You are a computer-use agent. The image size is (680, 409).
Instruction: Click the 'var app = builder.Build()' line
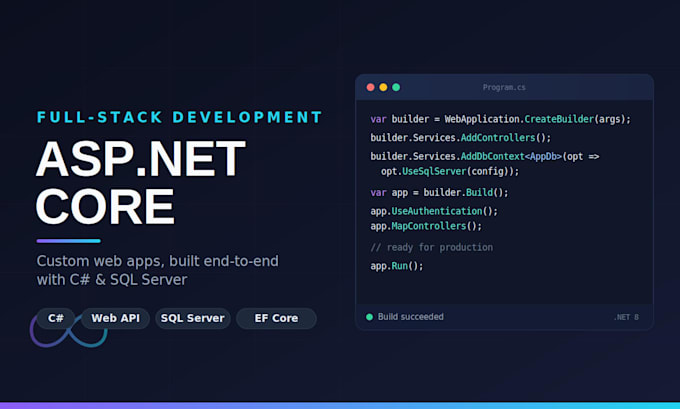click(439, 193)
